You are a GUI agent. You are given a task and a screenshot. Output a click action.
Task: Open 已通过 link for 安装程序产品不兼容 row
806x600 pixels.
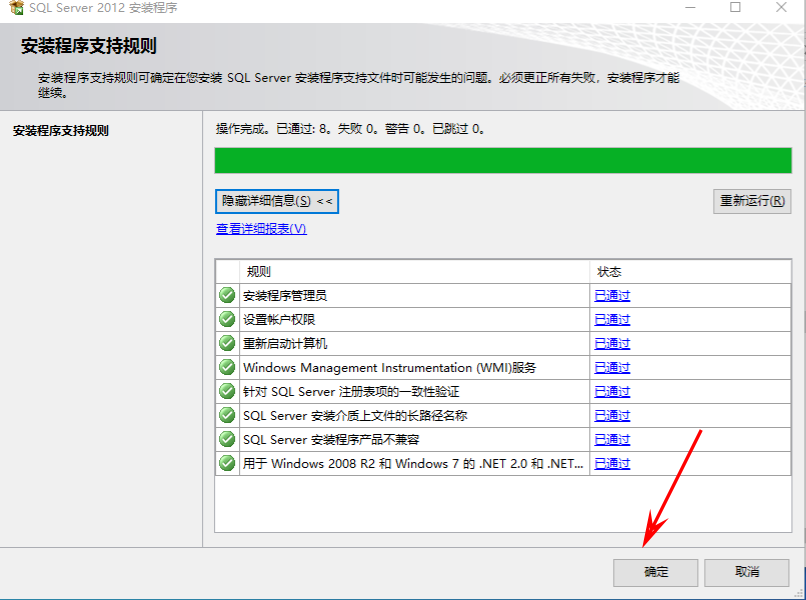(612, 440)
